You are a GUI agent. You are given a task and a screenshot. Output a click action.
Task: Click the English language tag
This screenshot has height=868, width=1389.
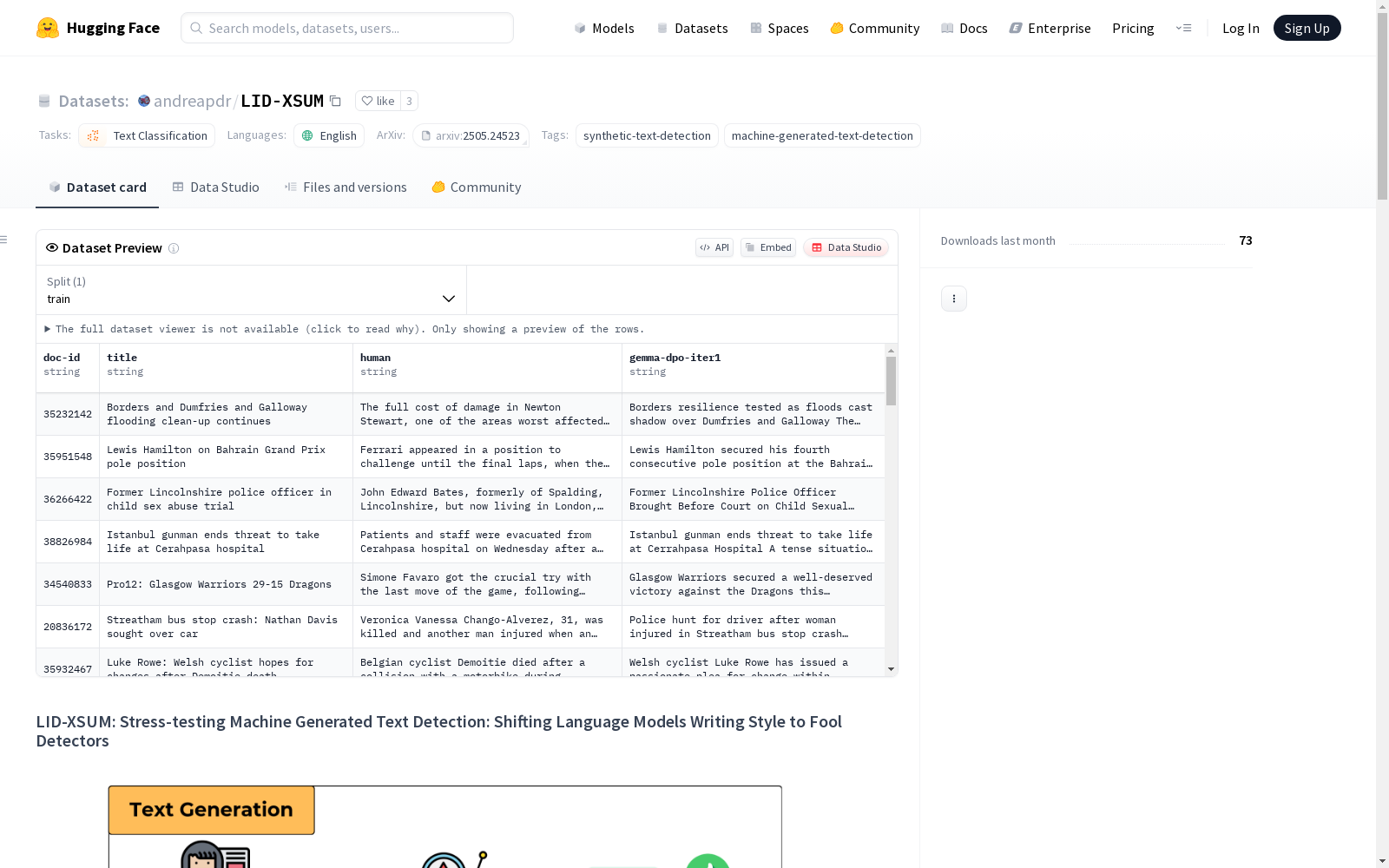tap(329, 135)
